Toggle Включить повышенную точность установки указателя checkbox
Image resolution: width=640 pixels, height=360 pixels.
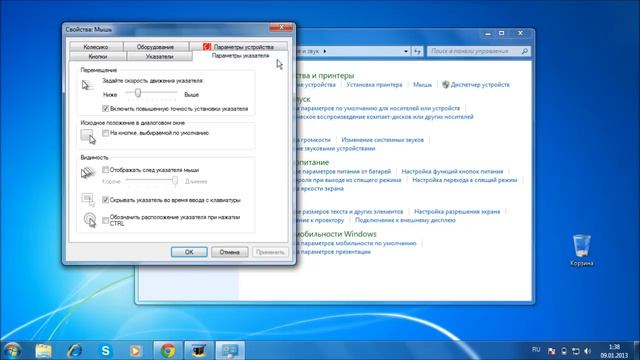pyautogui.click(x=105, y=109)
